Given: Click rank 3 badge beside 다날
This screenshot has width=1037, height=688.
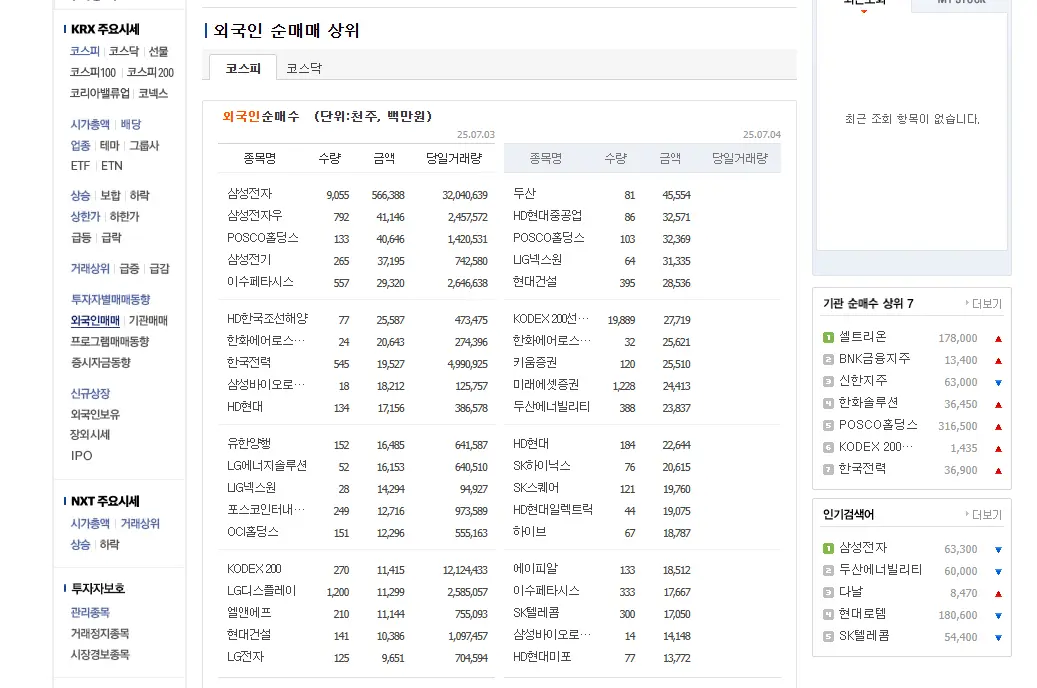Looking at the screenshot, I should (x=828, y=593).
